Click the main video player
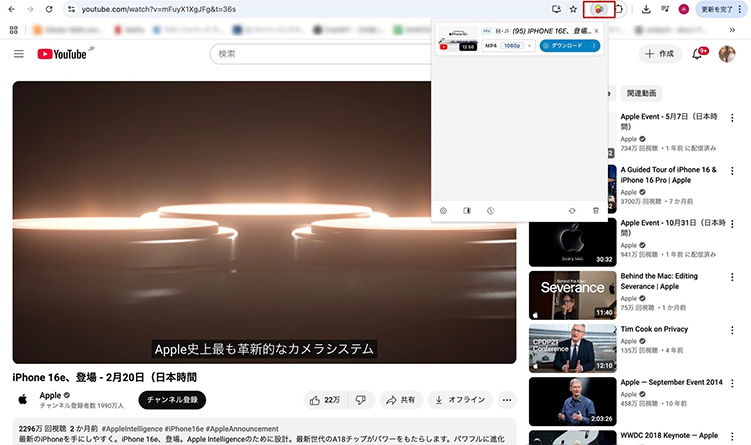The image size is (751, 445). [264, 222]
